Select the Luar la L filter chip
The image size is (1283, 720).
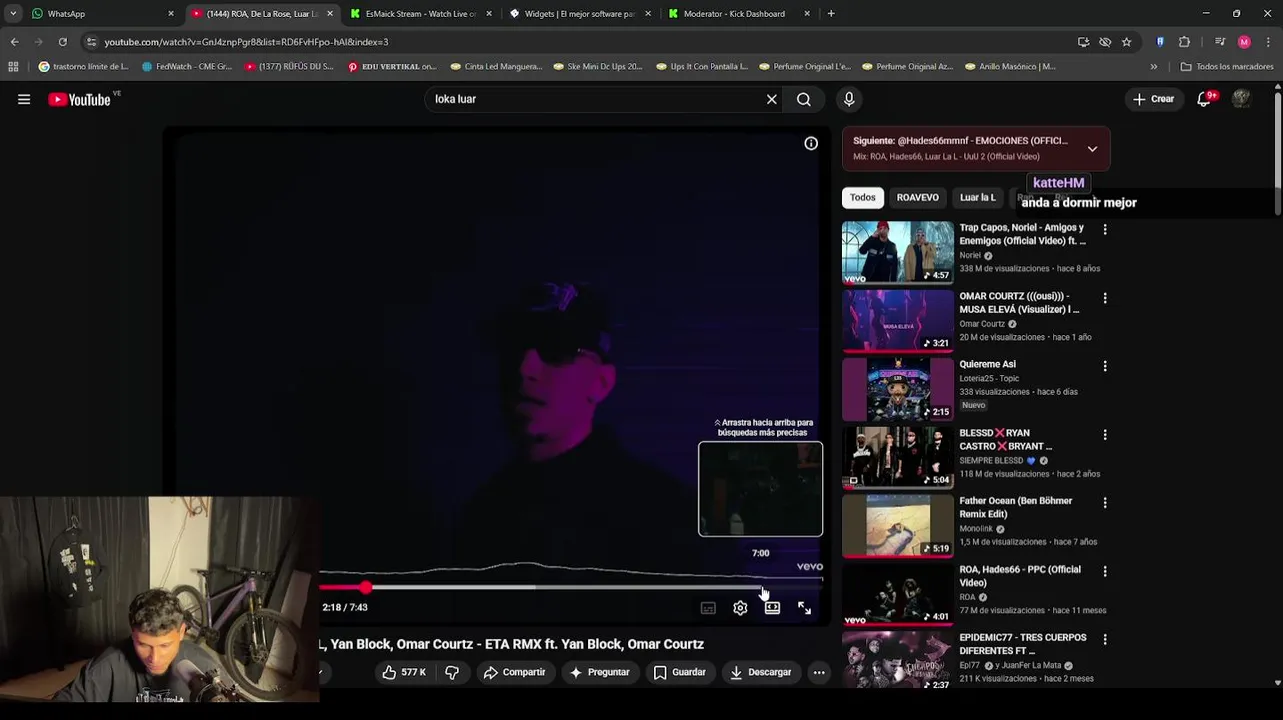[x=977, y=197]
